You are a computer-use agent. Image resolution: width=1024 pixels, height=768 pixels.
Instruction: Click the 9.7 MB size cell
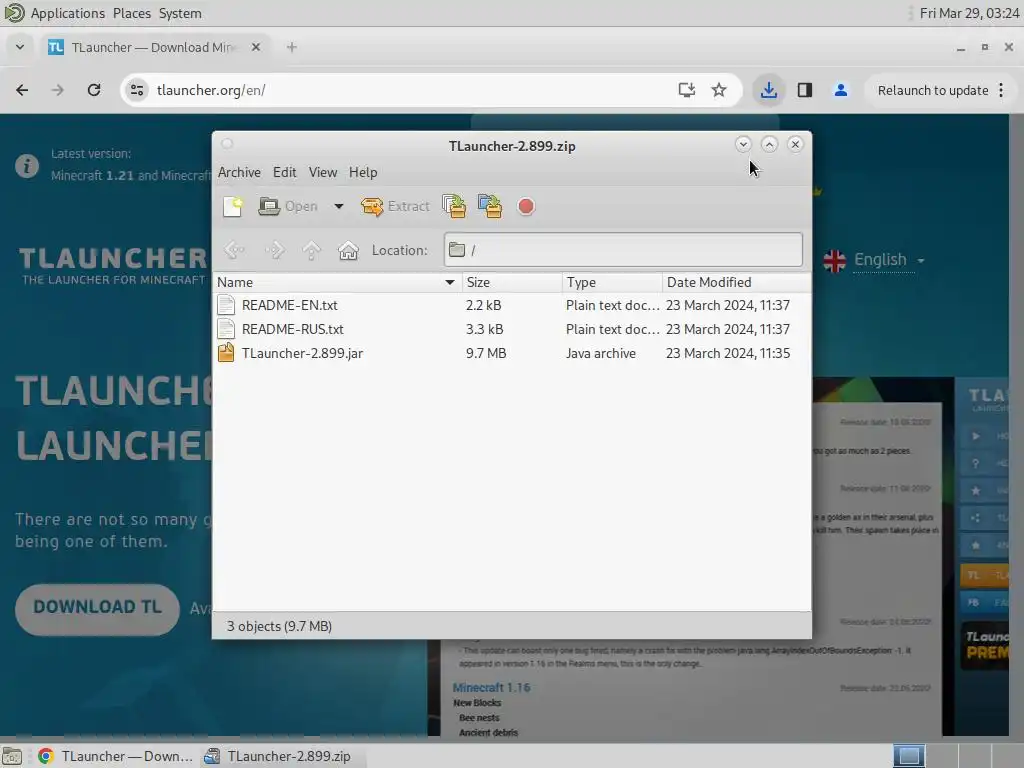point(486,353)
